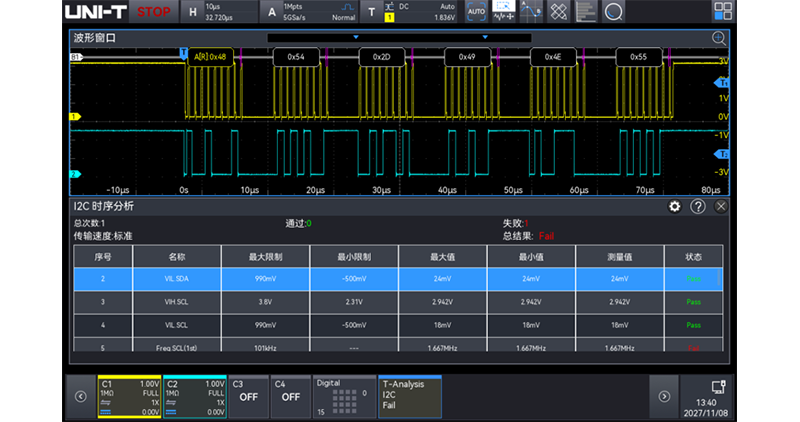800x422 pixels.
Task: Select the VIL SCL row in table
Action: click(396, 325)
